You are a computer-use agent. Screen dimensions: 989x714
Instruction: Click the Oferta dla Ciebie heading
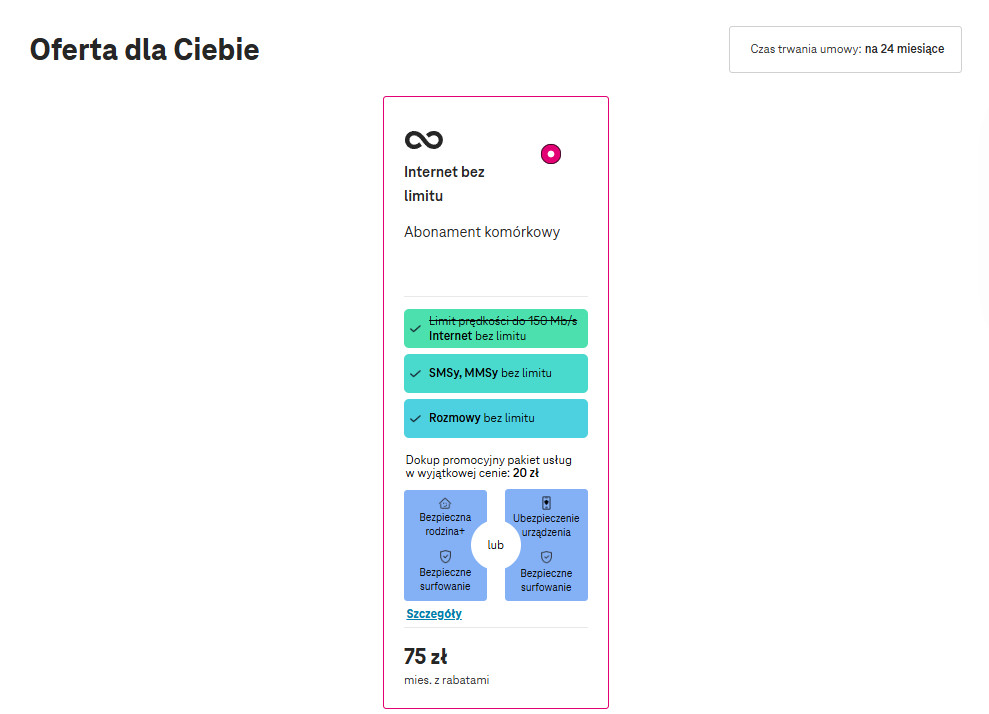point(145,49)
